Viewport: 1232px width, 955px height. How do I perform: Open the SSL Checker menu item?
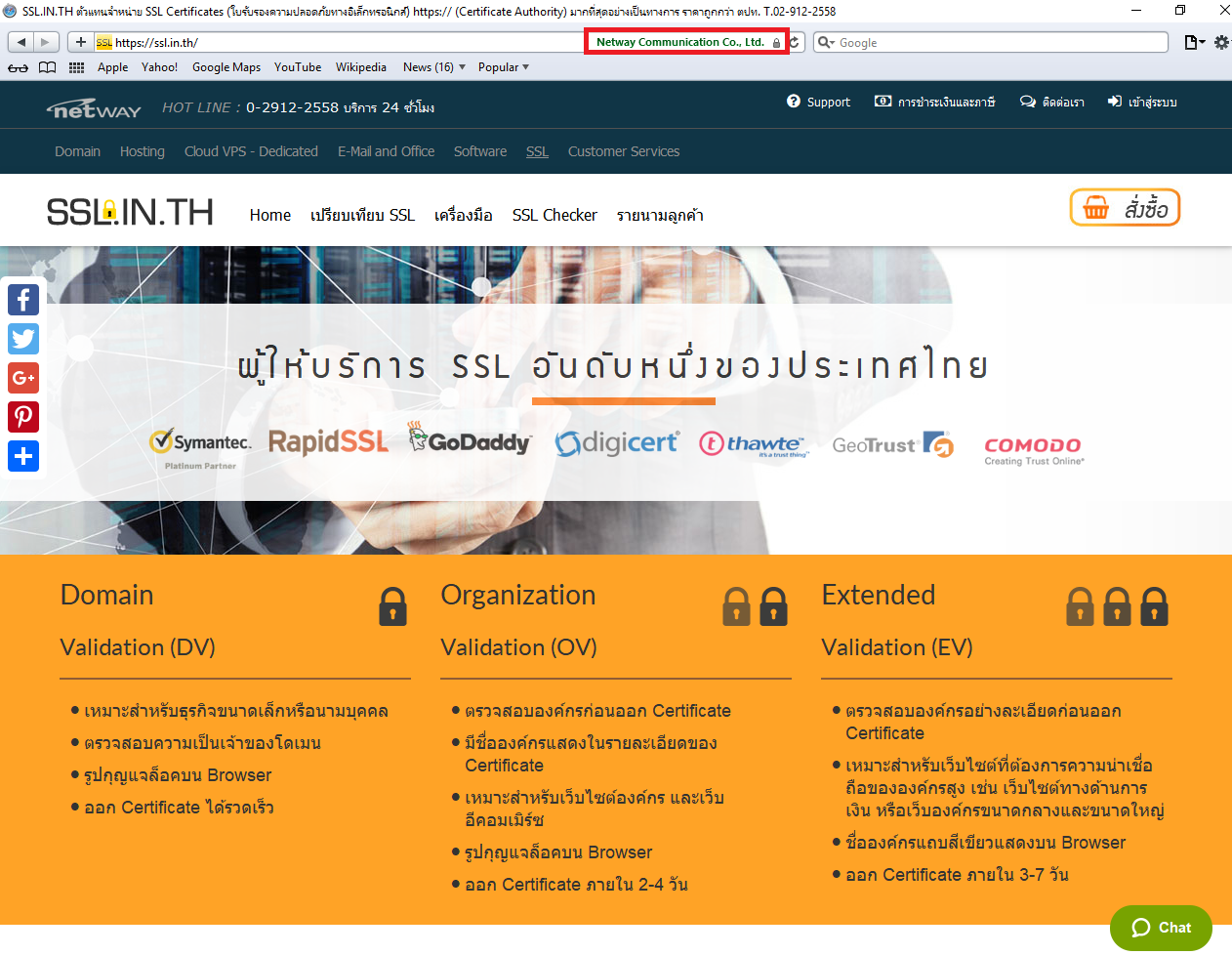pos(554,215)
